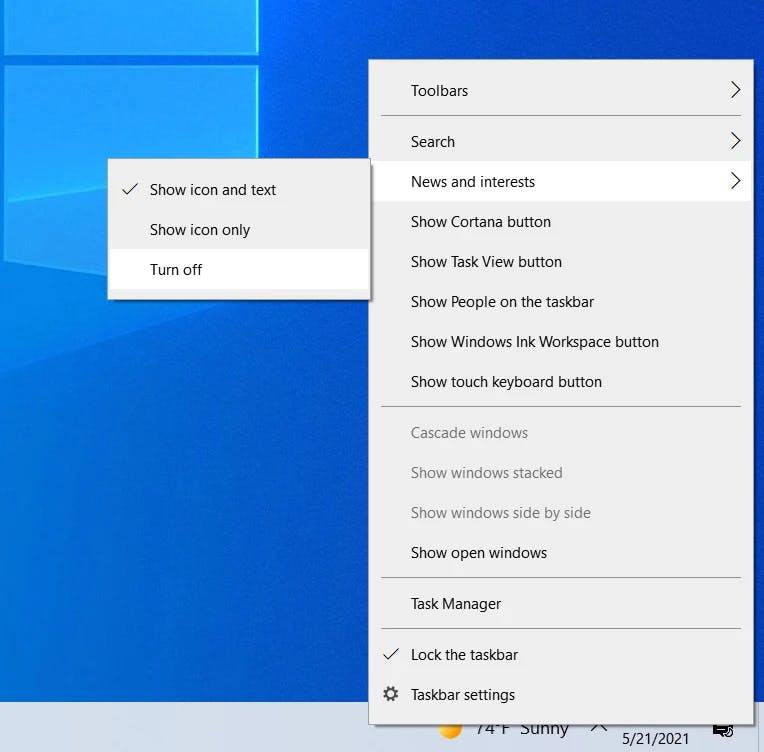The image size is (764, 752).
Task: Expand the Search submenu arrow
Action: coord(735,140)
